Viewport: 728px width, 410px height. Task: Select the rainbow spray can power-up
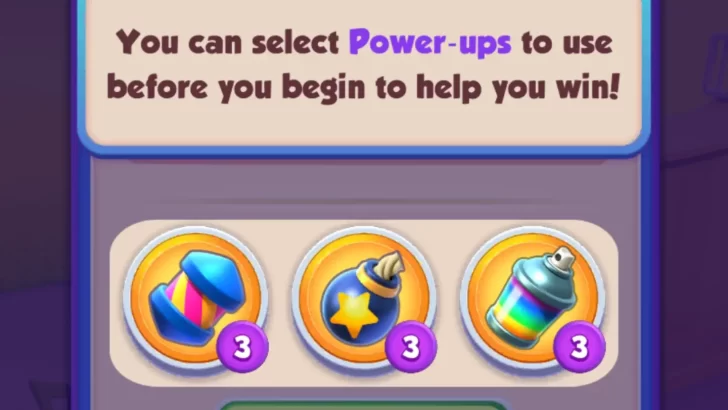(532, 299)
